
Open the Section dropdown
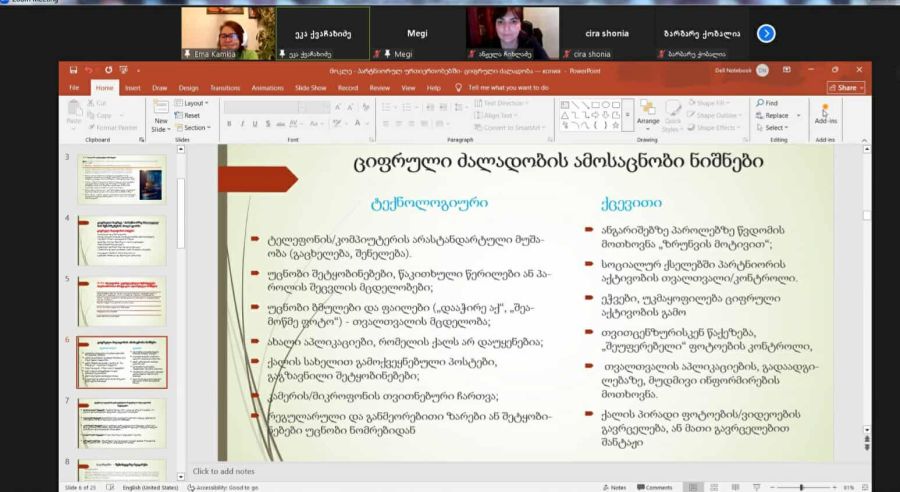195,128
